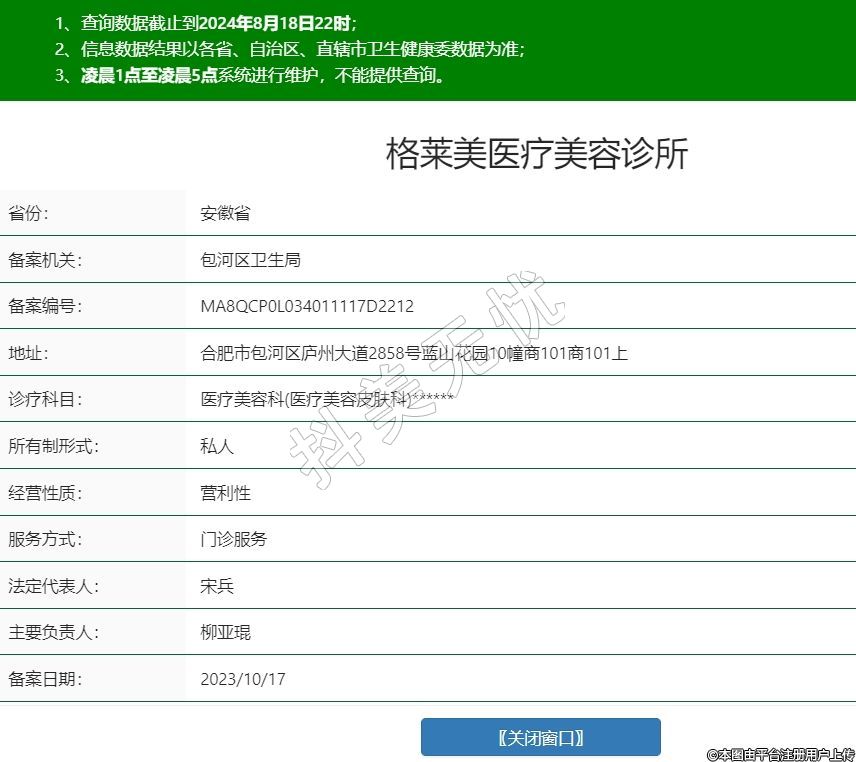The height and width of the screenshot is (762, 856).
Task: Click the 关闭窗口 button
Action: (540, 737)
